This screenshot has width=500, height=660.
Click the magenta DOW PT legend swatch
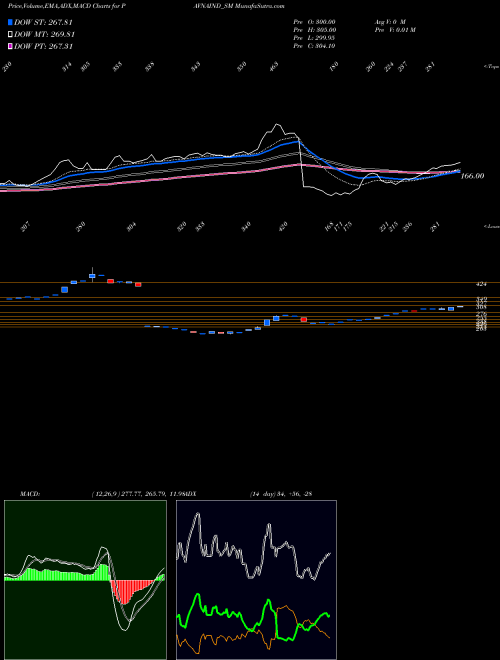point(10,46)
